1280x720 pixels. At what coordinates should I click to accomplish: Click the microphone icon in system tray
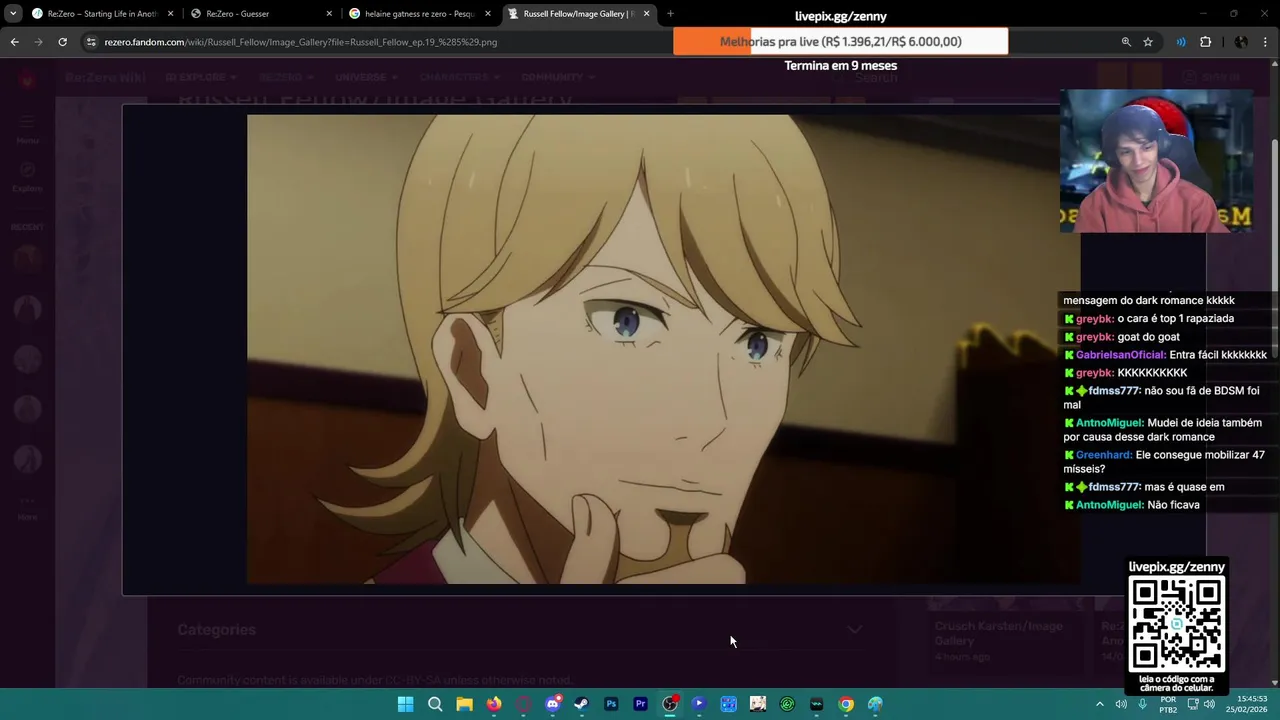click(1142, 704)
